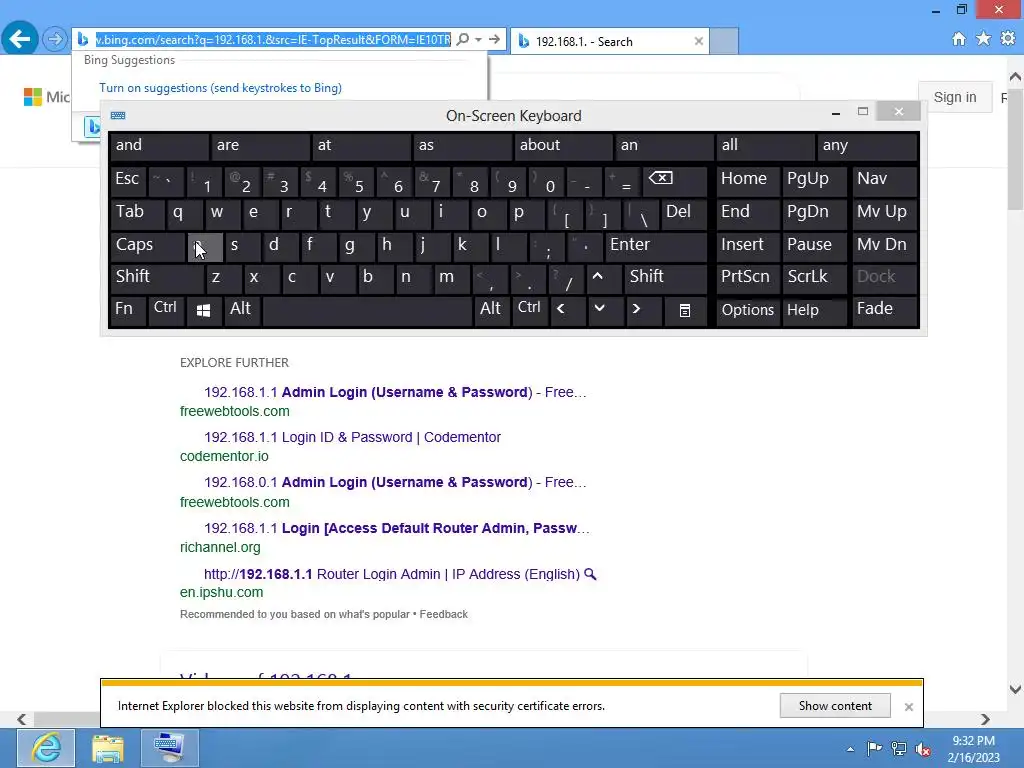Open a new blank tab

pyautogui.click(x=724, y=41)
